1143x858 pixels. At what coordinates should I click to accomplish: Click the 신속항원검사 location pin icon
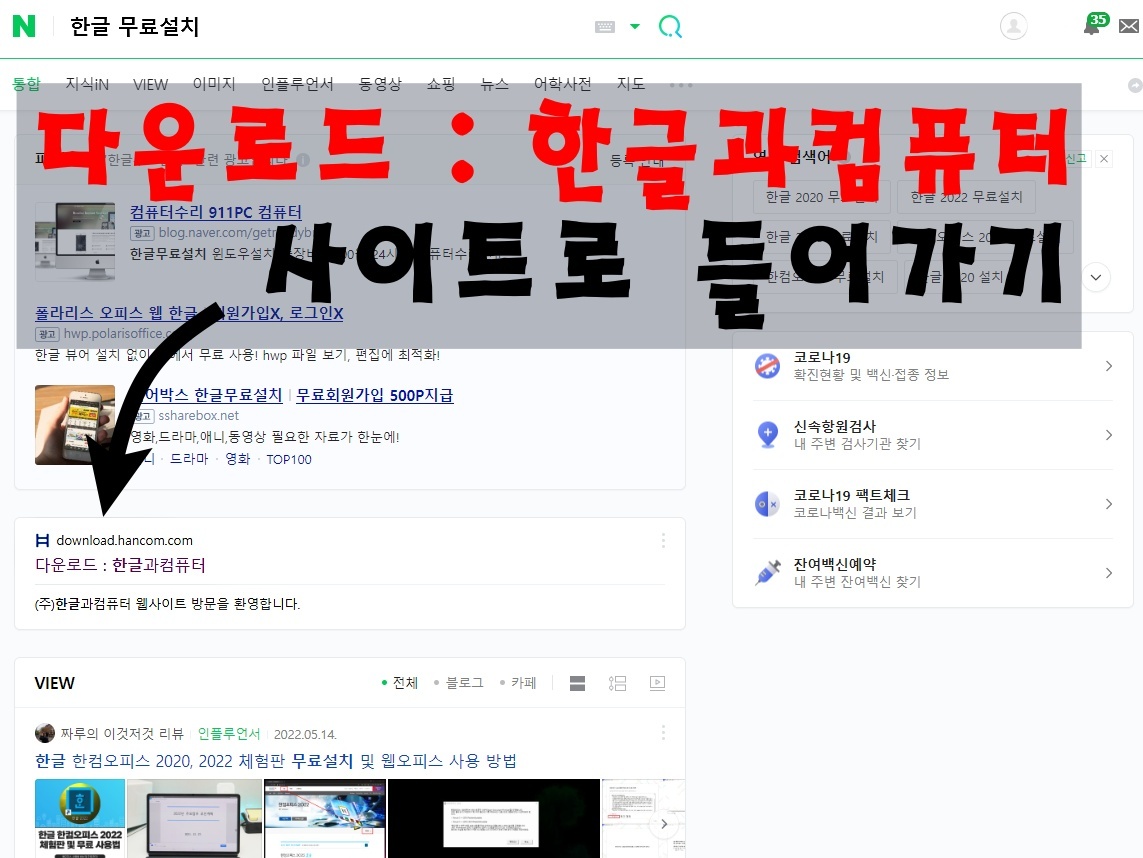[767, 434]
